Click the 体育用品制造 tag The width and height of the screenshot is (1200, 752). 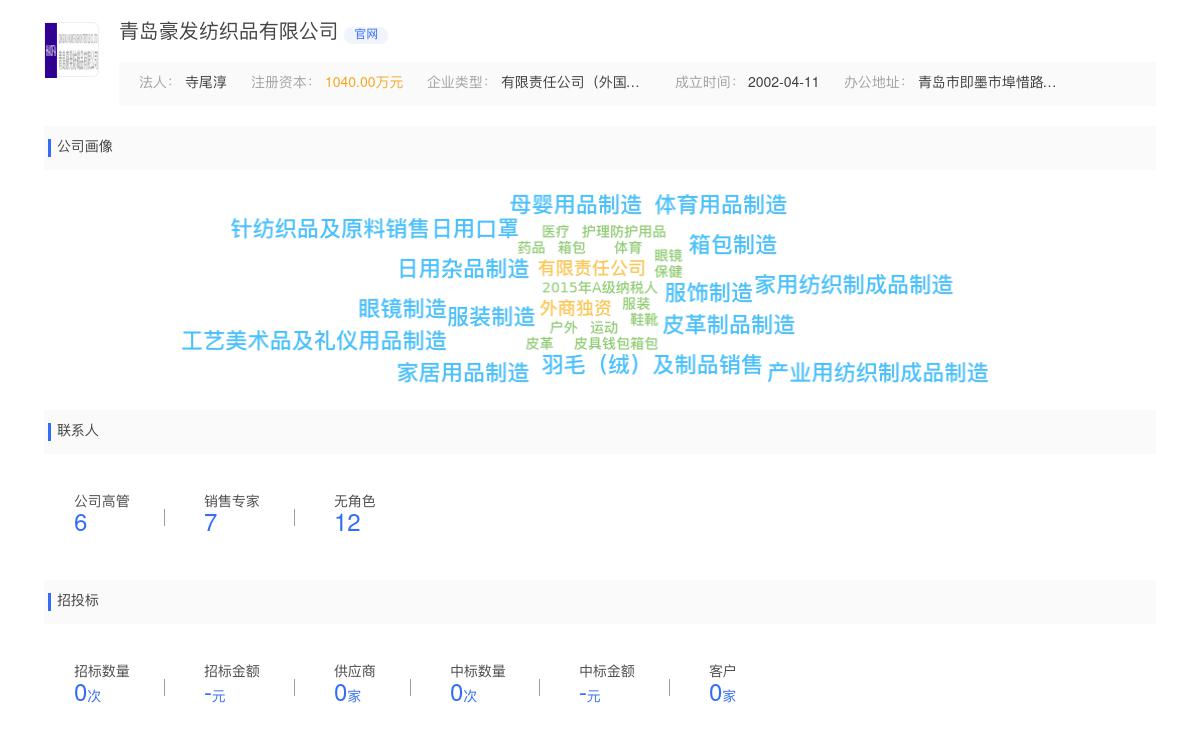tap(721, 205)
